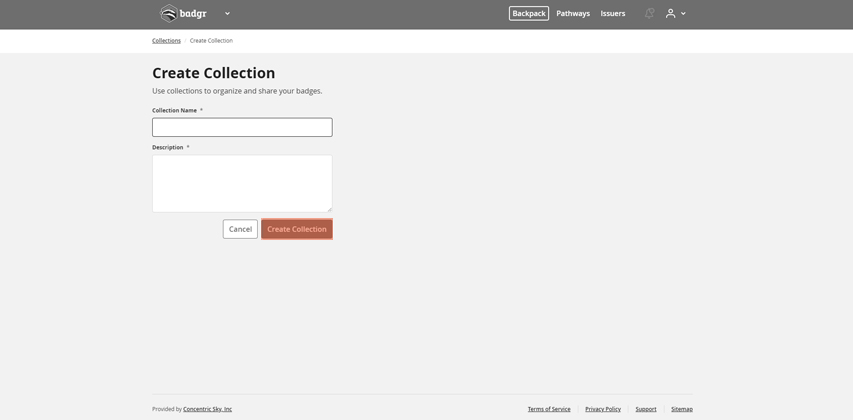
Task: Click the Collection Name field label
Action: 174,110
